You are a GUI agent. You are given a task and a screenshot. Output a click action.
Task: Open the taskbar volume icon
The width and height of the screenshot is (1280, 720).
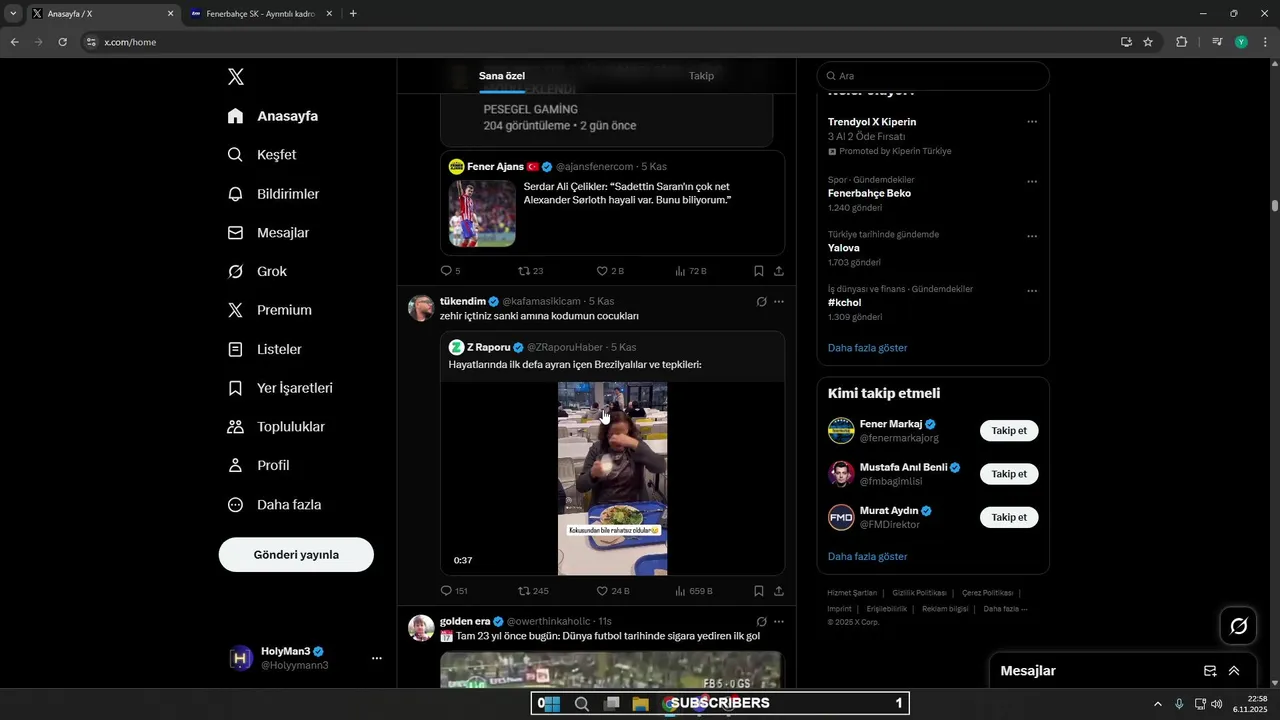(1216, 704)
